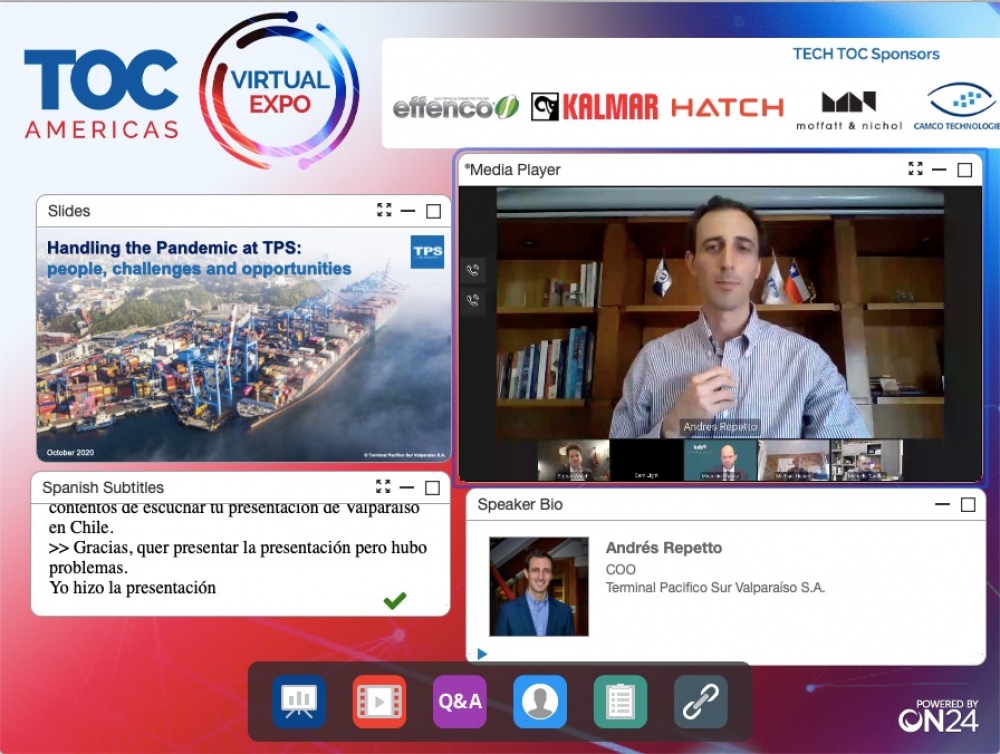Viewport: 1000px width, 754px height.
Task: Click the 'en Chile.' subtitle line
Action: pos(81,528)
